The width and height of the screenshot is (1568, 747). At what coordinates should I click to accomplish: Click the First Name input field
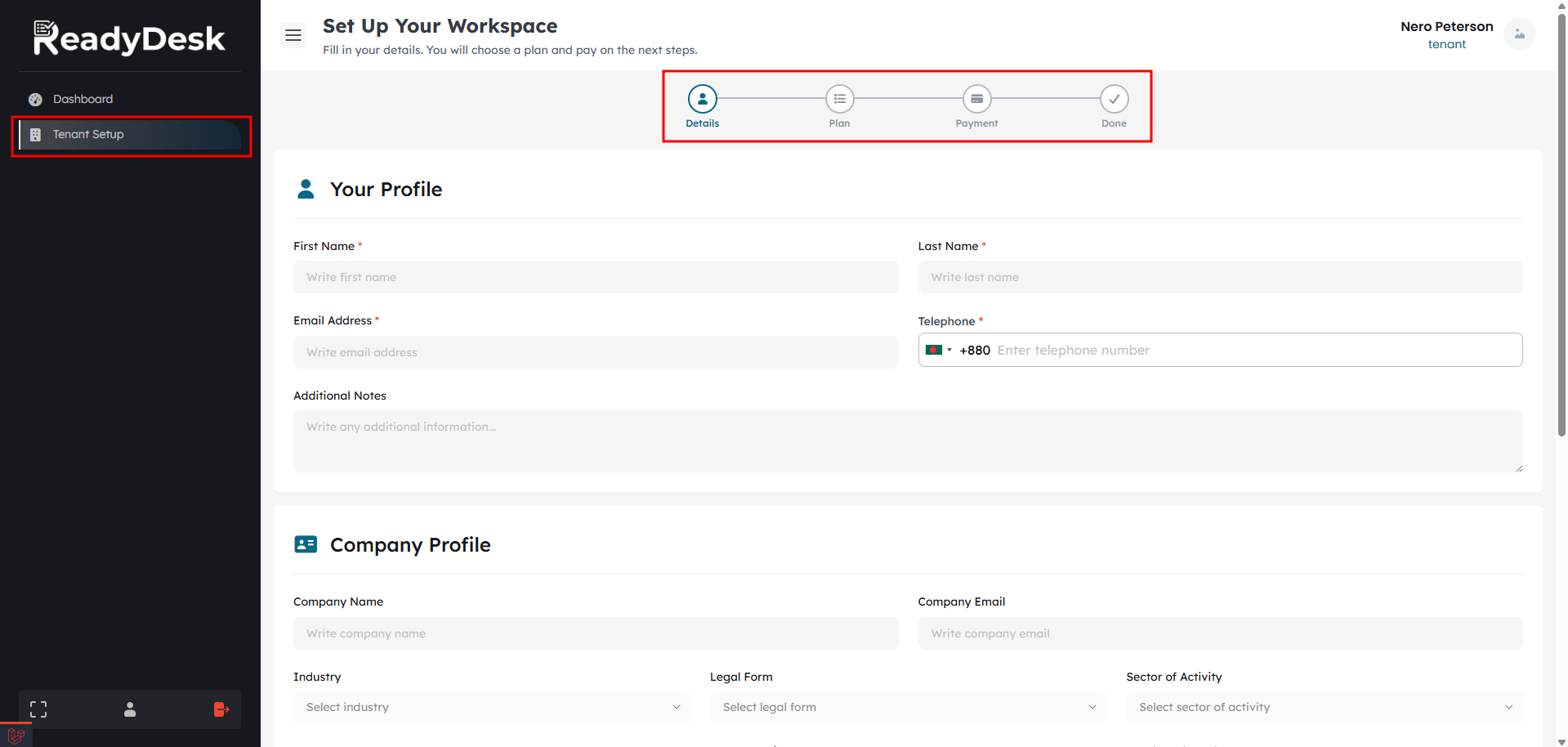(596, 278)
